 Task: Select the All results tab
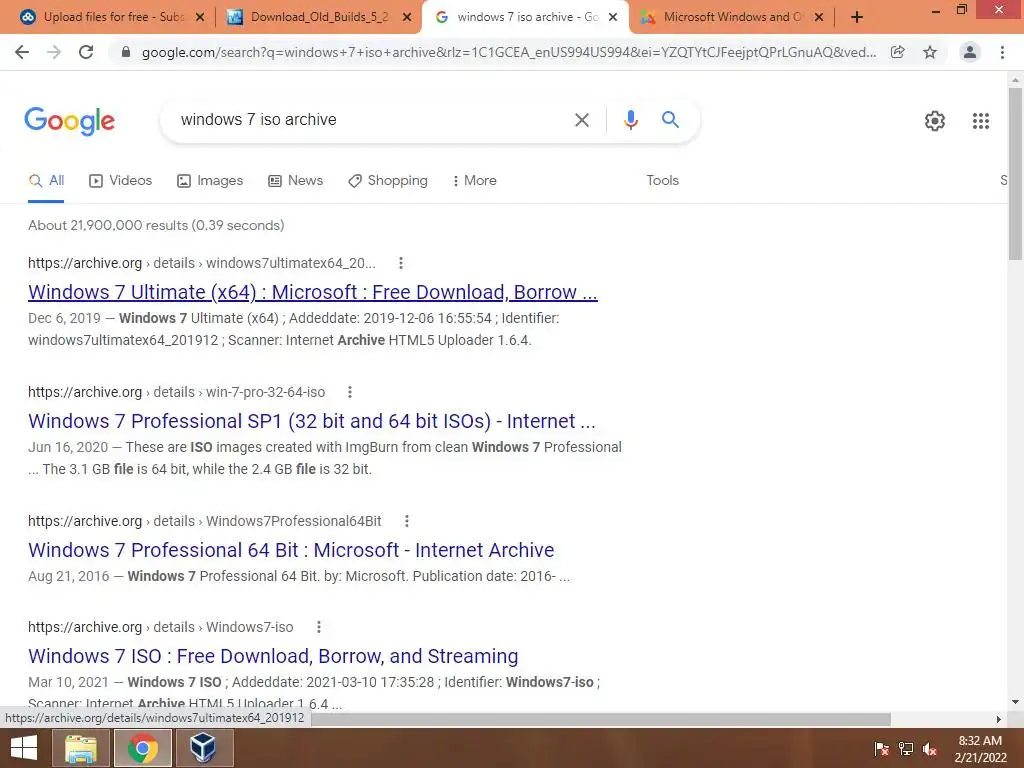tap(46, 181)
